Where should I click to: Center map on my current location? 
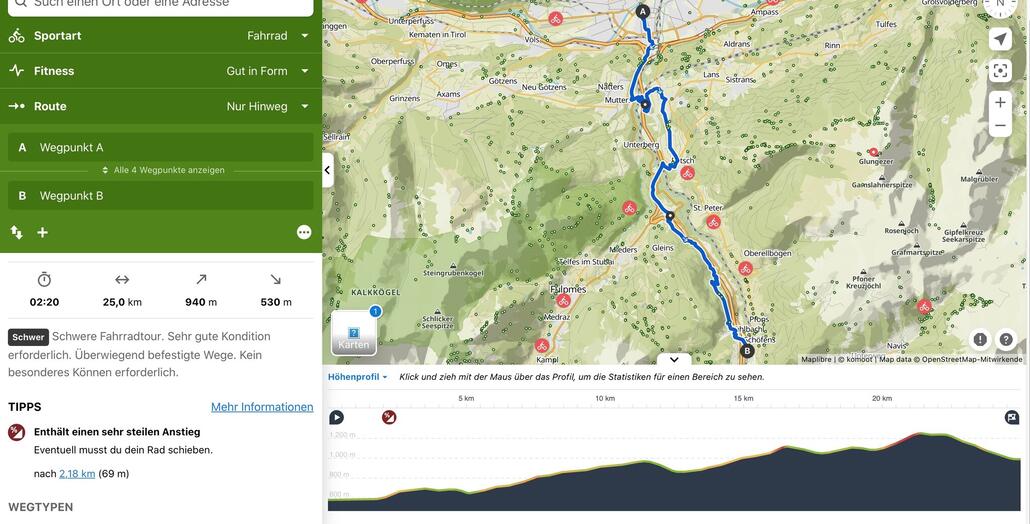1000,39
